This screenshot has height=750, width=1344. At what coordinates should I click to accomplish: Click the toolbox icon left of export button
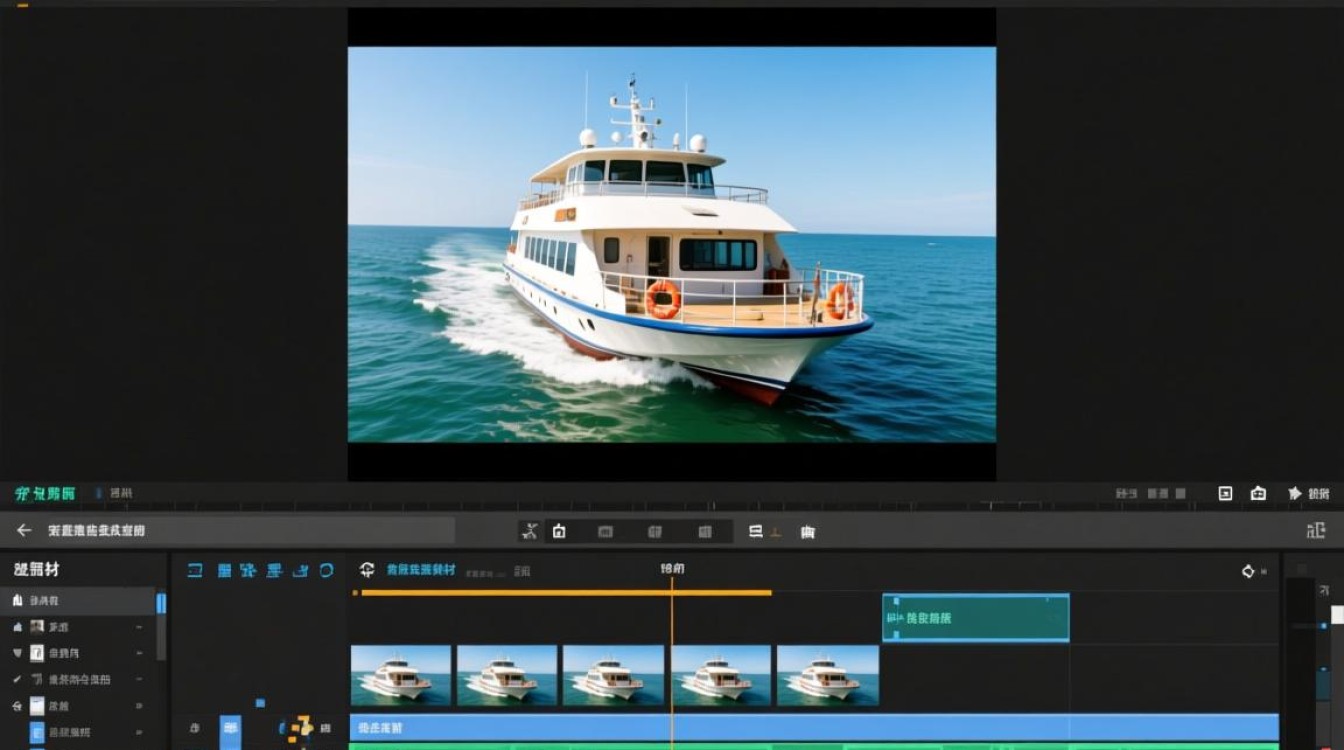pyautogui.click(x=1258, y=493)
